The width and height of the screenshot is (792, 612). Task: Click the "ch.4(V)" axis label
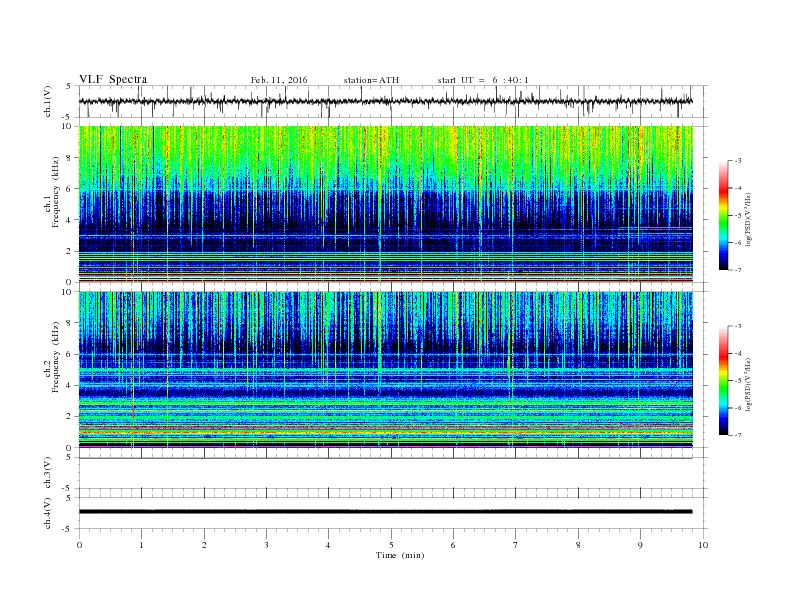[48, 513]
